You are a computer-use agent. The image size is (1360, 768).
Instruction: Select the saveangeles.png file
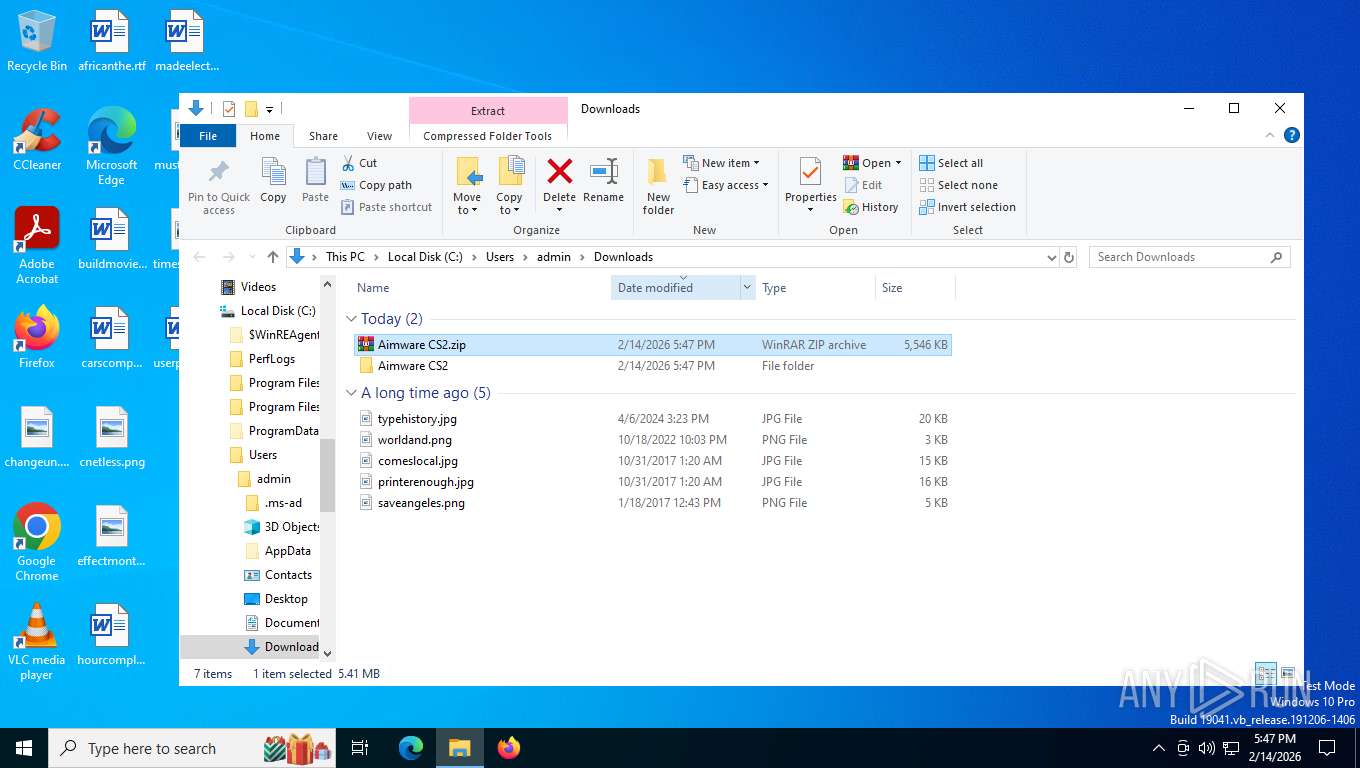pos(653,503)
